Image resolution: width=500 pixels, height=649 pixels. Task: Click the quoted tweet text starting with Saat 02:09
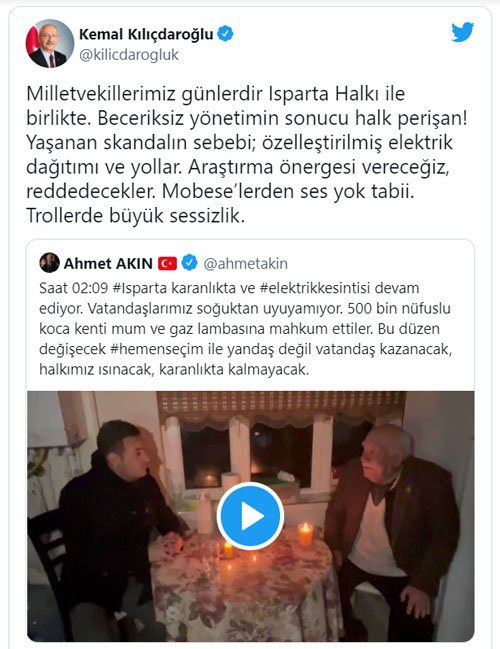tap(245, 329)
